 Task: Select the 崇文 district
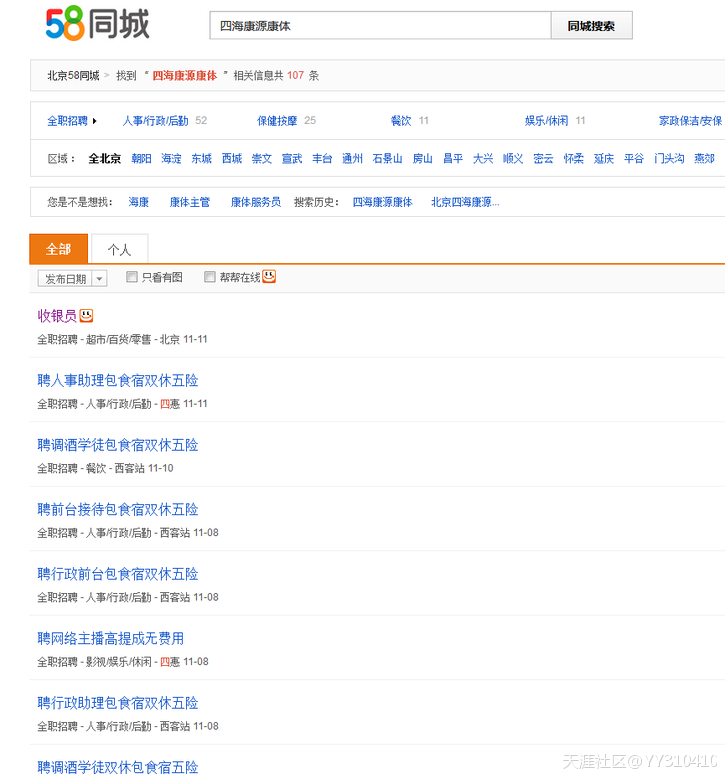coord(262,158)
